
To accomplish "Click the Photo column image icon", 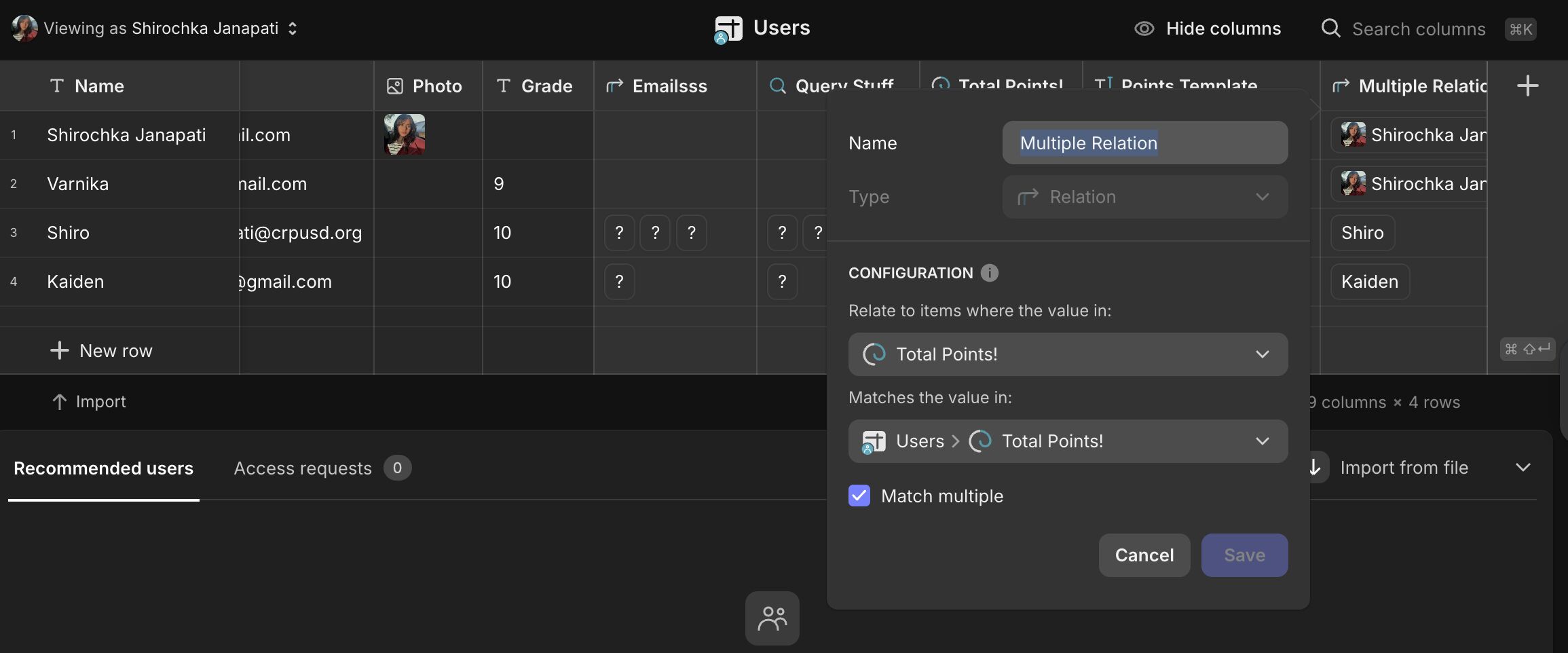I will (395, 86).
